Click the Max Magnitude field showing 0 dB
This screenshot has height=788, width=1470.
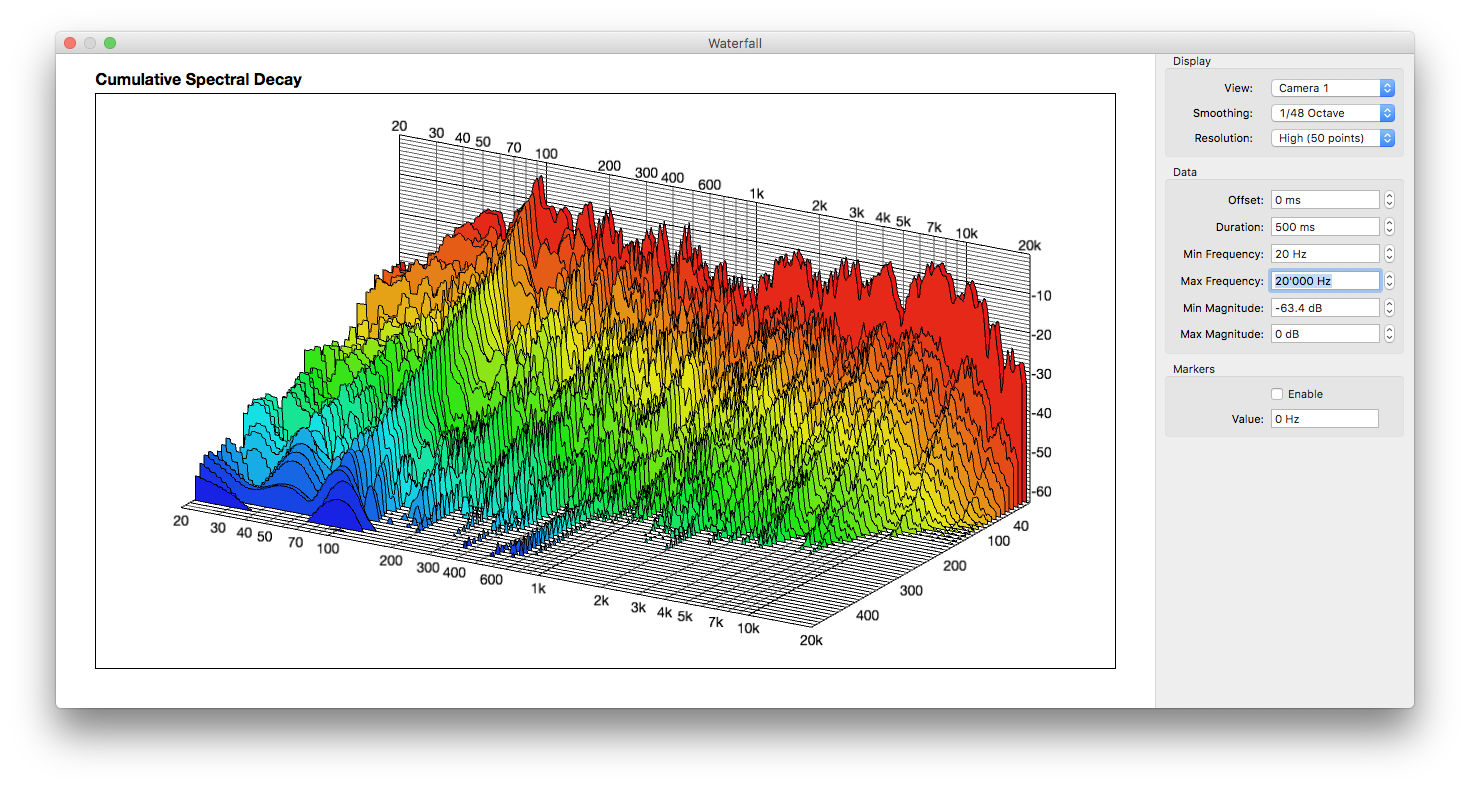pyautogui.click(x=1325, y=334)
